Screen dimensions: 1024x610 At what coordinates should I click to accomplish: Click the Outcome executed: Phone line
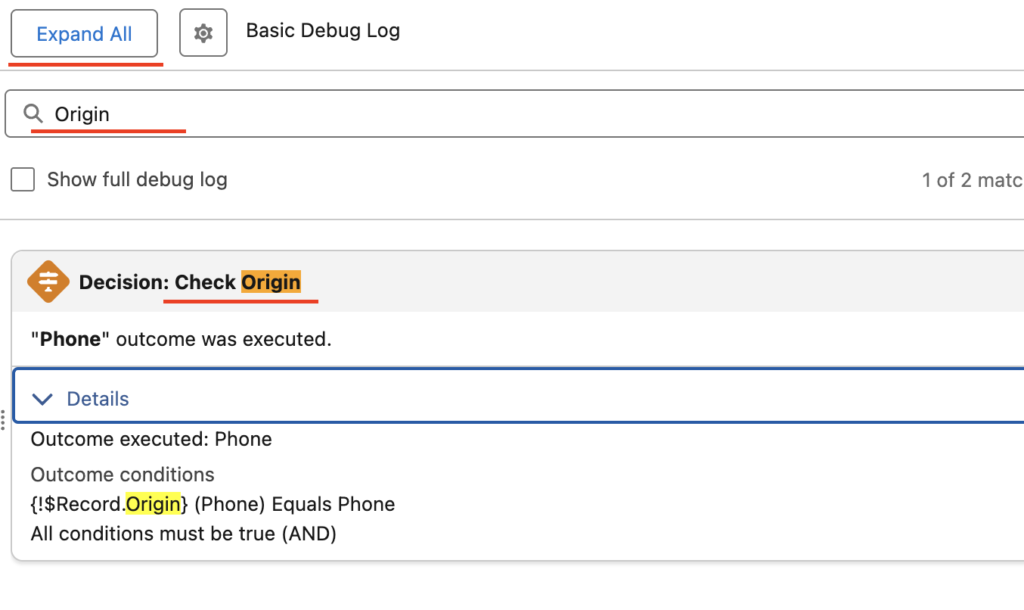pyautogui.click(x=151, y=439)
